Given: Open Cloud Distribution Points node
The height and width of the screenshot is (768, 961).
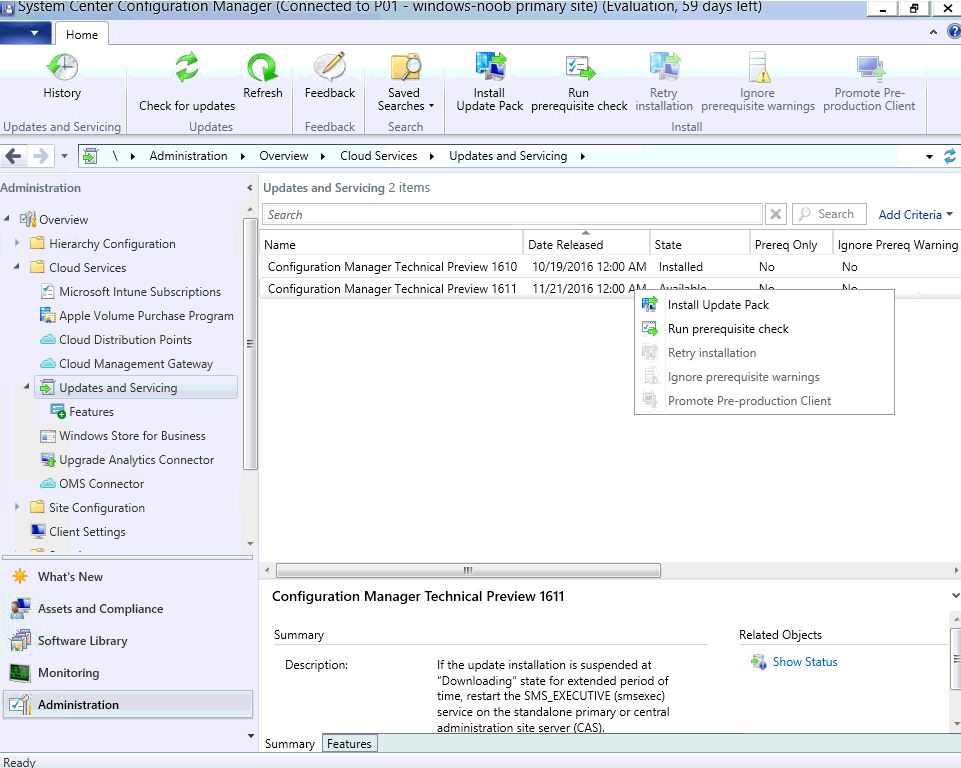Looking at the screenshot, I should [x=125, y=340].
